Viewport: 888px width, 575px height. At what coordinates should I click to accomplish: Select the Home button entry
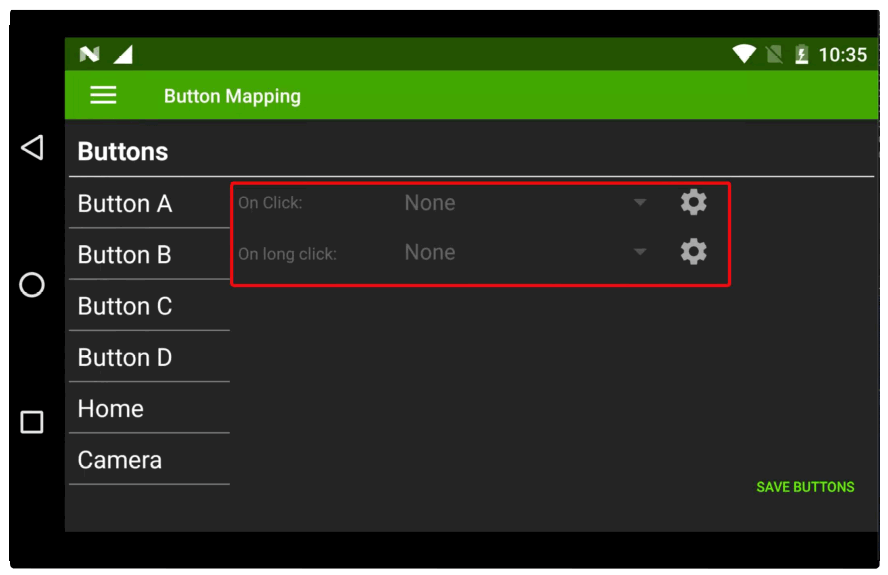point(150,408)
